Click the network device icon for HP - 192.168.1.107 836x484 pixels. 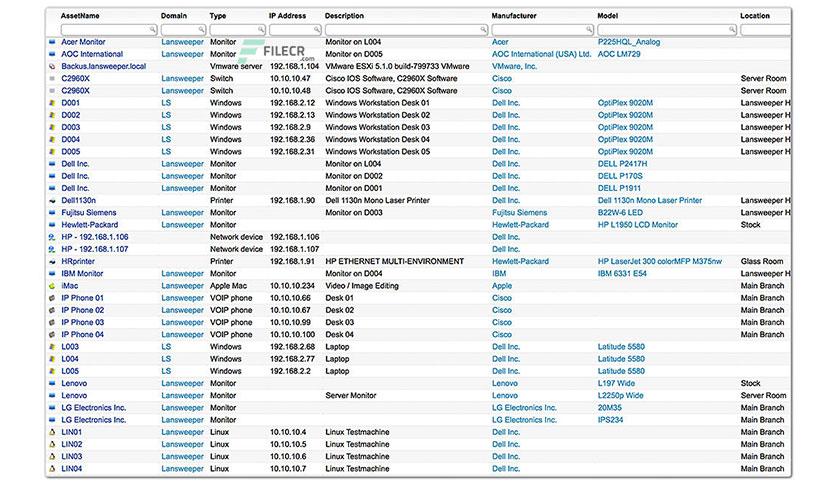(52, 249)
